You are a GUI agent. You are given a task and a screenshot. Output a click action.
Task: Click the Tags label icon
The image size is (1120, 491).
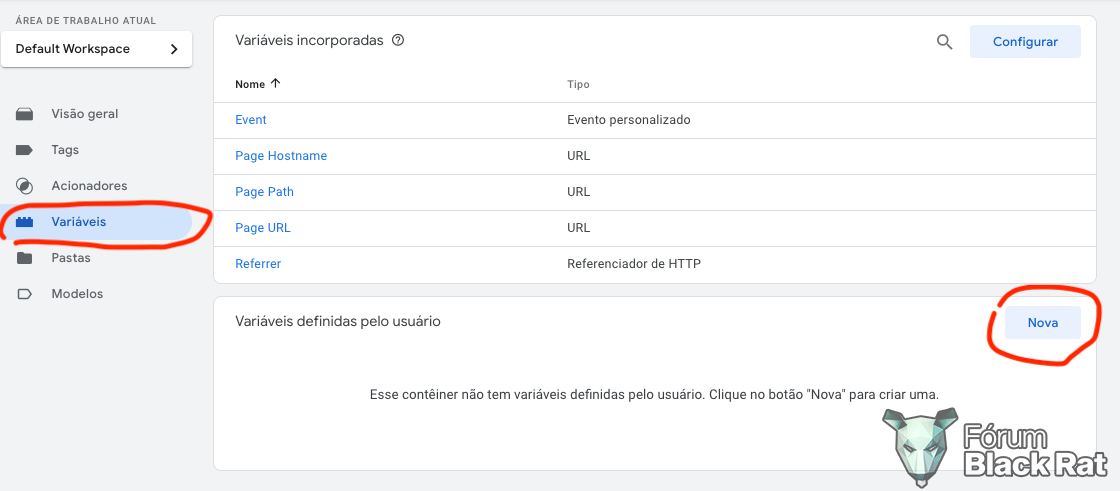25,150
